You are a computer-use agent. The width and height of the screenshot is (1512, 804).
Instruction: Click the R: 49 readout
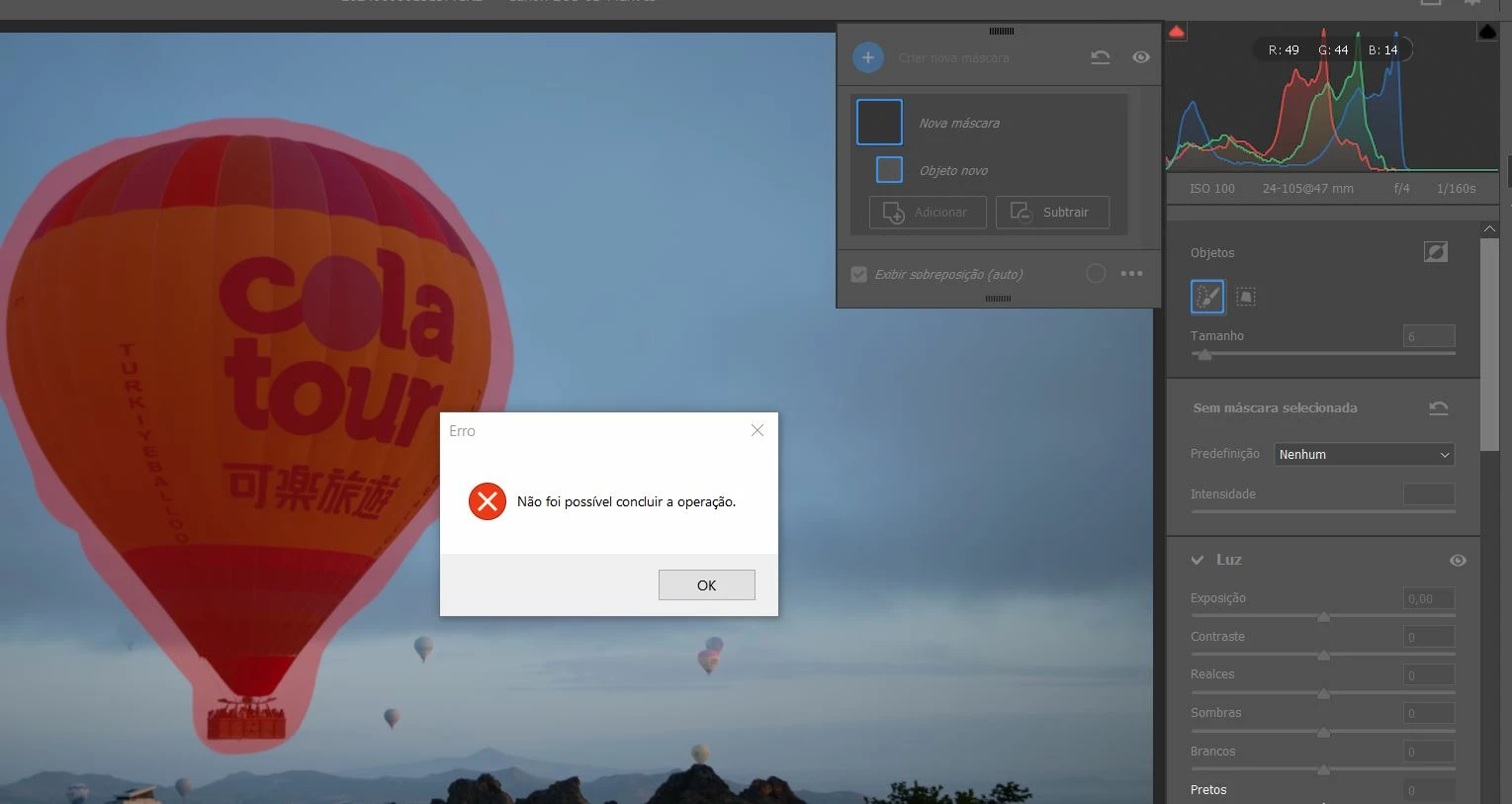[x=1284, y=49]
